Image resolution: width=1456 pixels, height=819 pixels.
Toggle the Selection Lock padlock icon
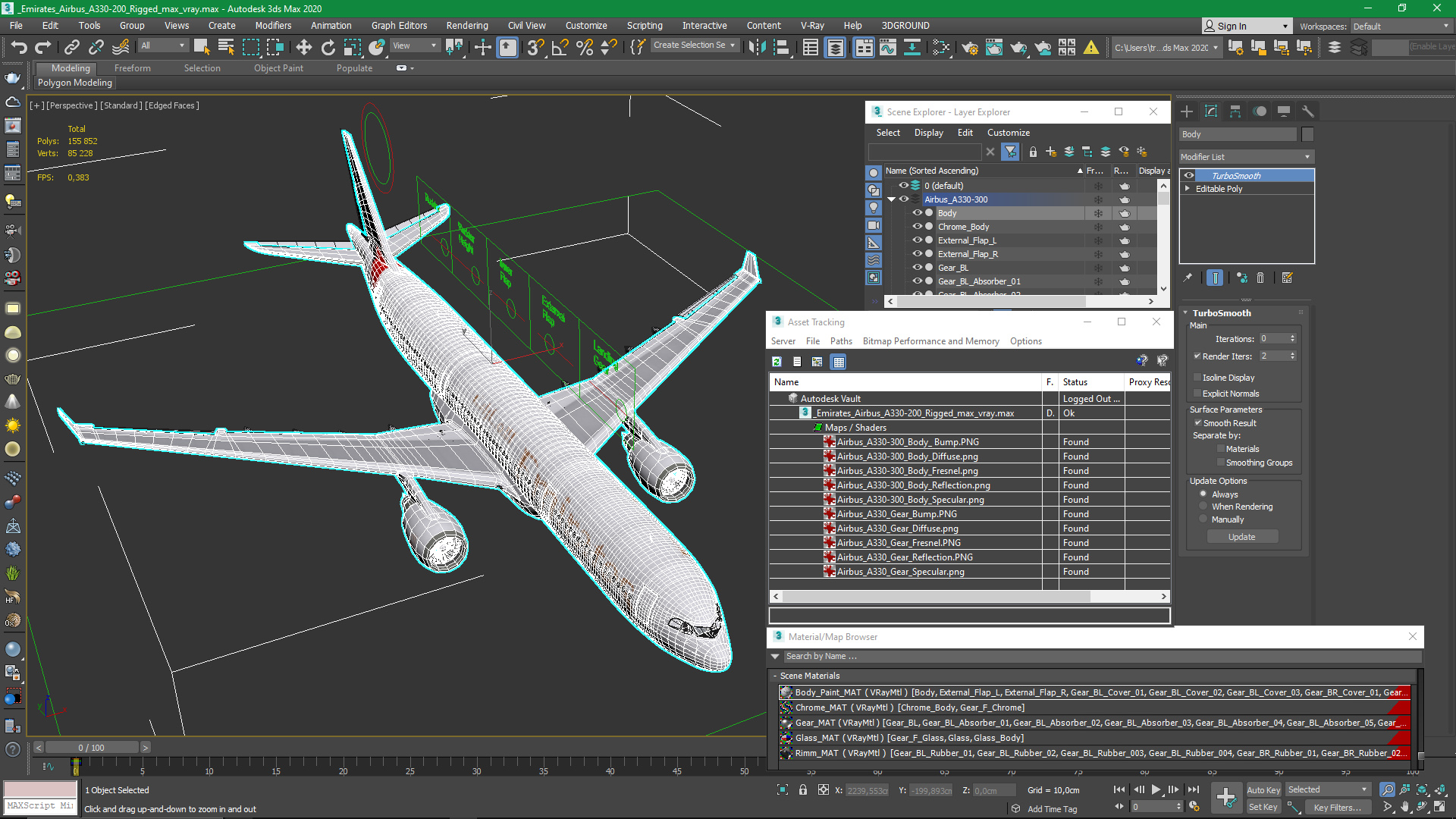coord(803,790)
